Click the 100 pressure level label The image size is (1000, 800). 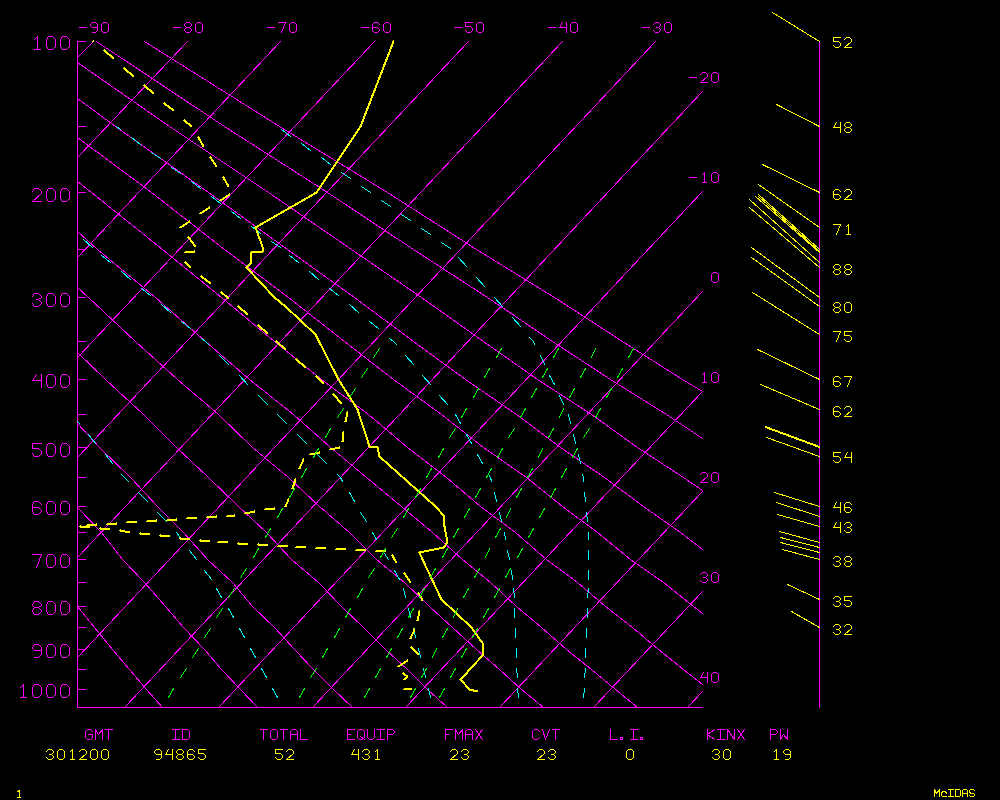pyautogui.click(x=52, y=43)
